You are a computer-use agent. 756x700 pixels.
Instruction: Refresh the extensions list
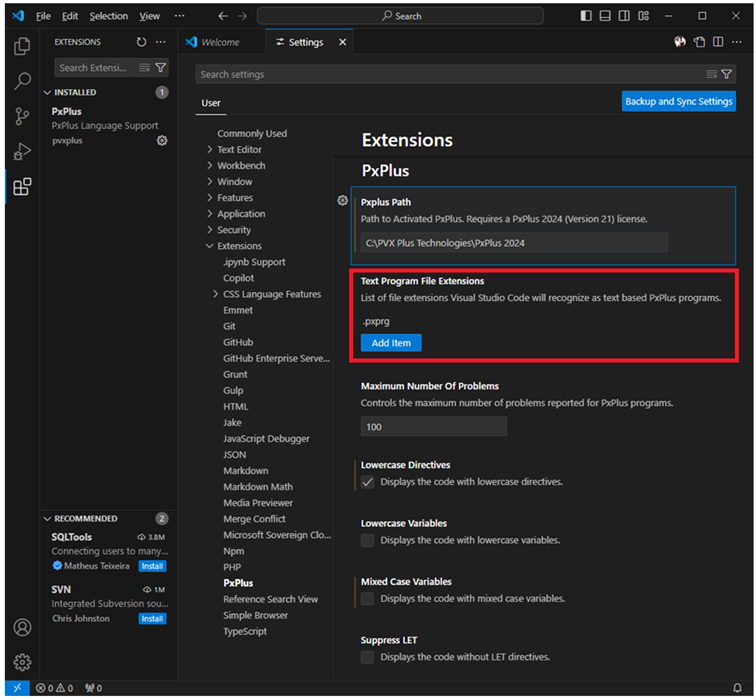pyautogui.click(x=141, y=42)
